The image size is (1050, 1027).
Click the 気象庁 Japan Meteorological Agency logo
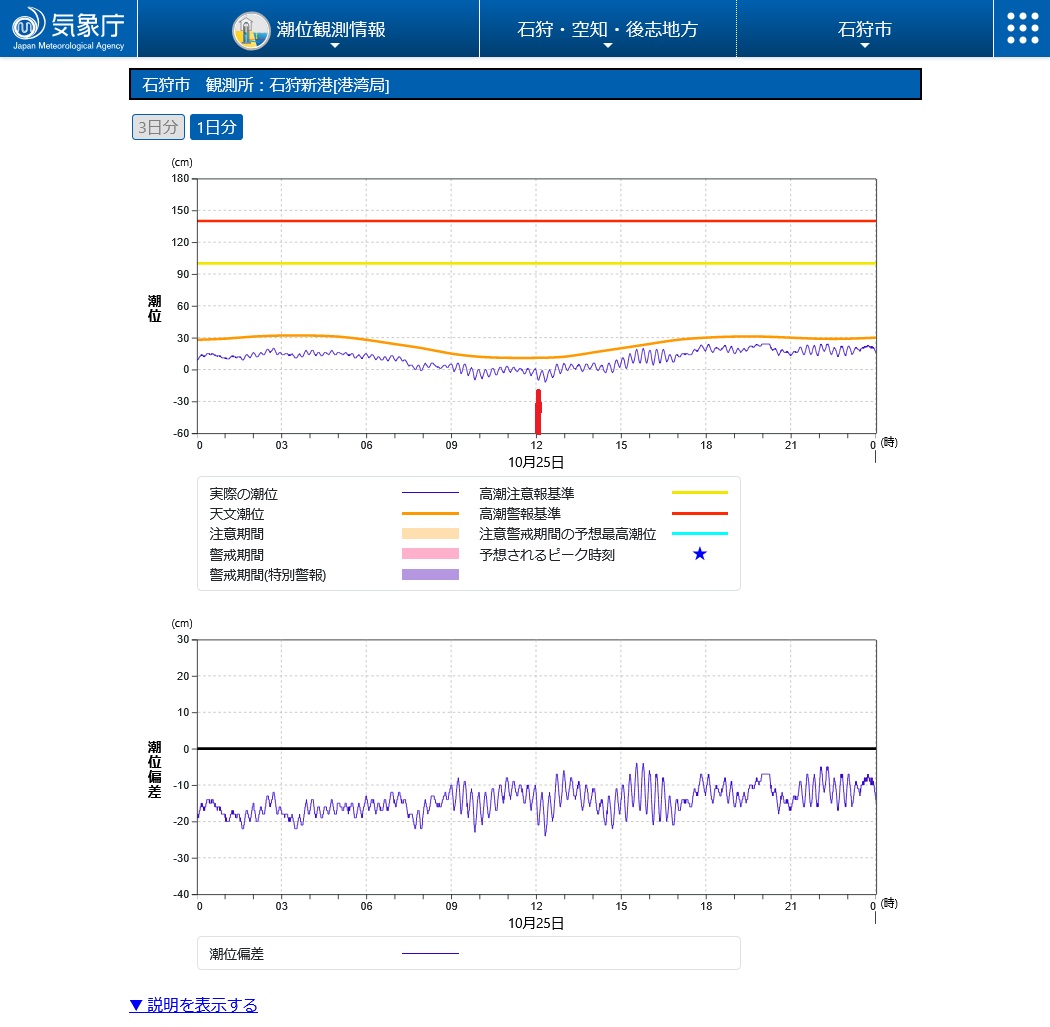pos(69,28)
